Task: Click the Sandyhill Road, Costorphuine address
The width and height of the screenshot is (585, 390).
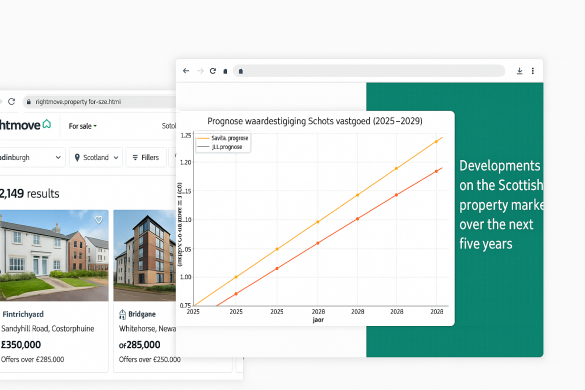Action: click(48, 329)
